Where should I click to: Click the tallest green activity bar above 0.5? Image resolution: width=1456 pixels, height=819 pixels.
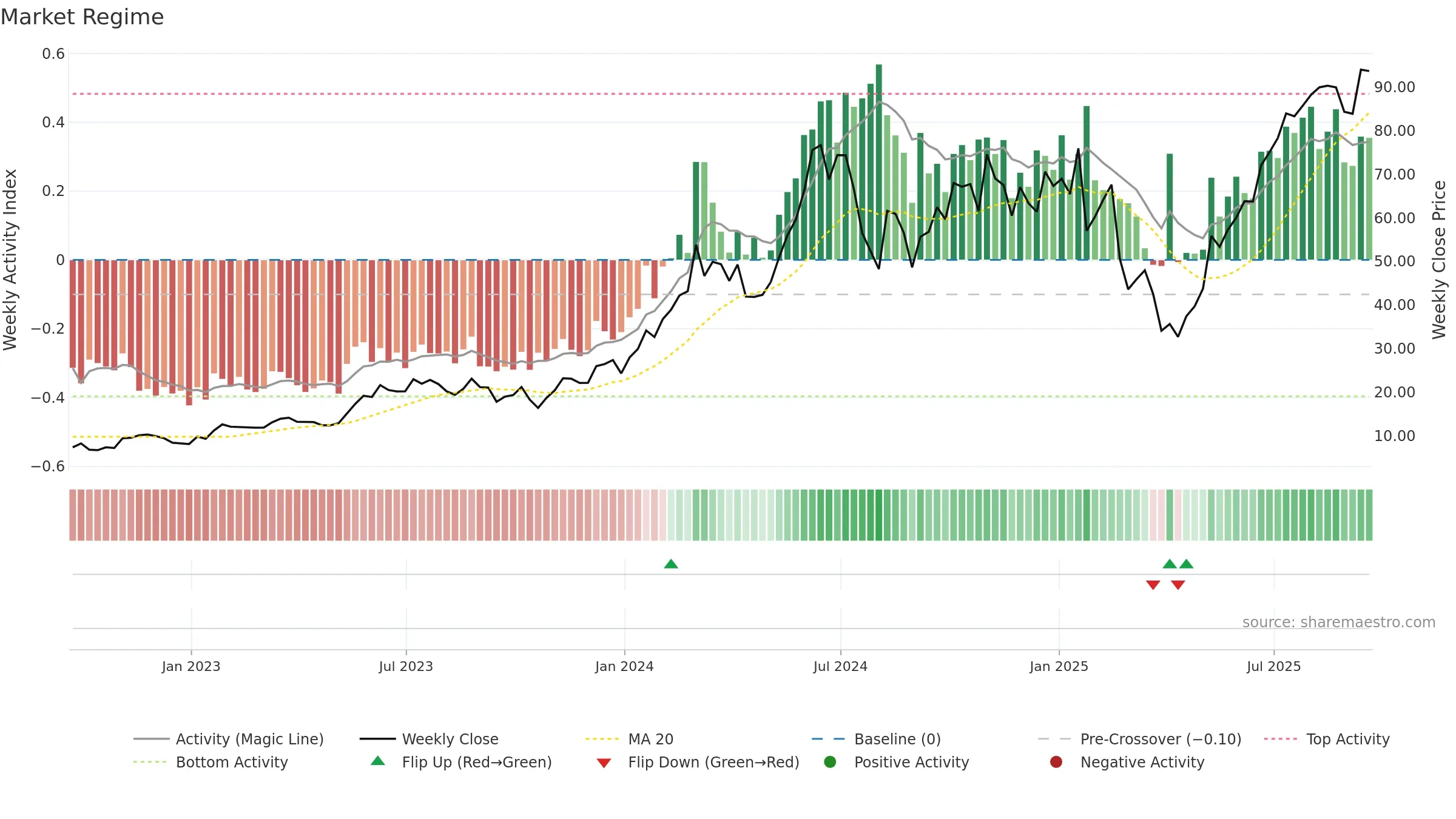tap(879, 162)
